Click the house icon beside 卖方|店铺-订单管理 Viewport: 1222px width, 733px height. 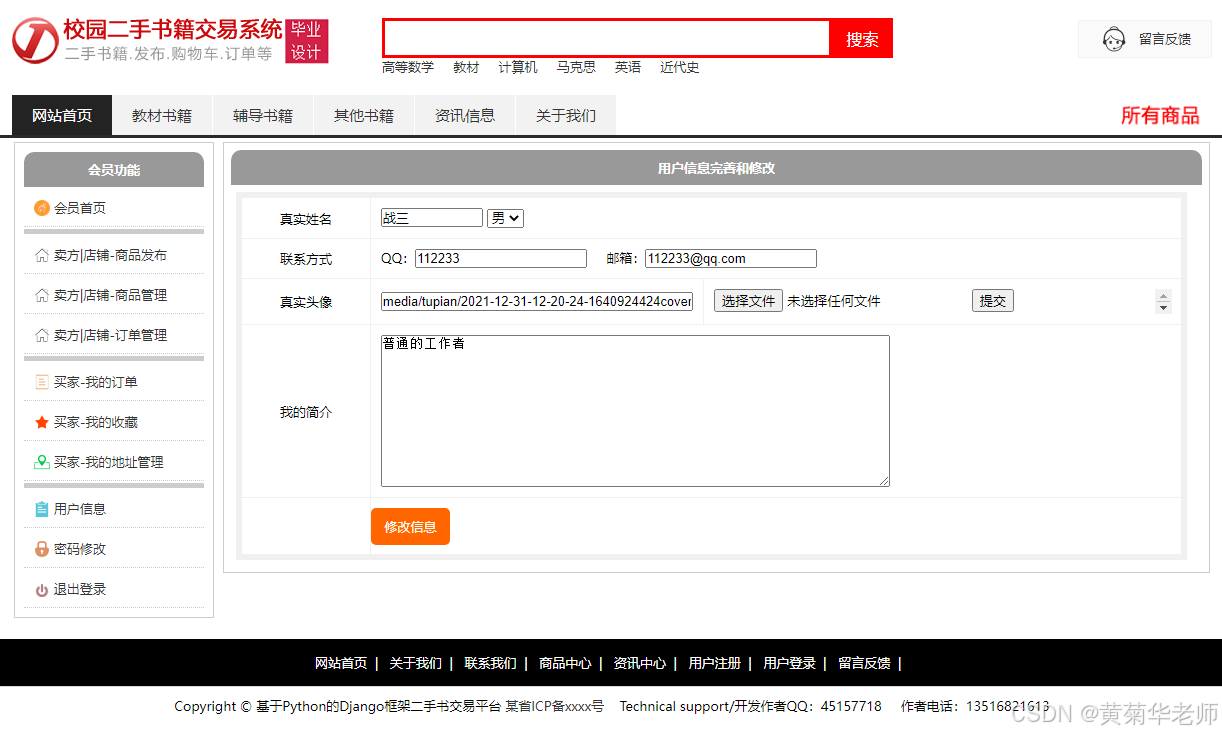[42, 335]
